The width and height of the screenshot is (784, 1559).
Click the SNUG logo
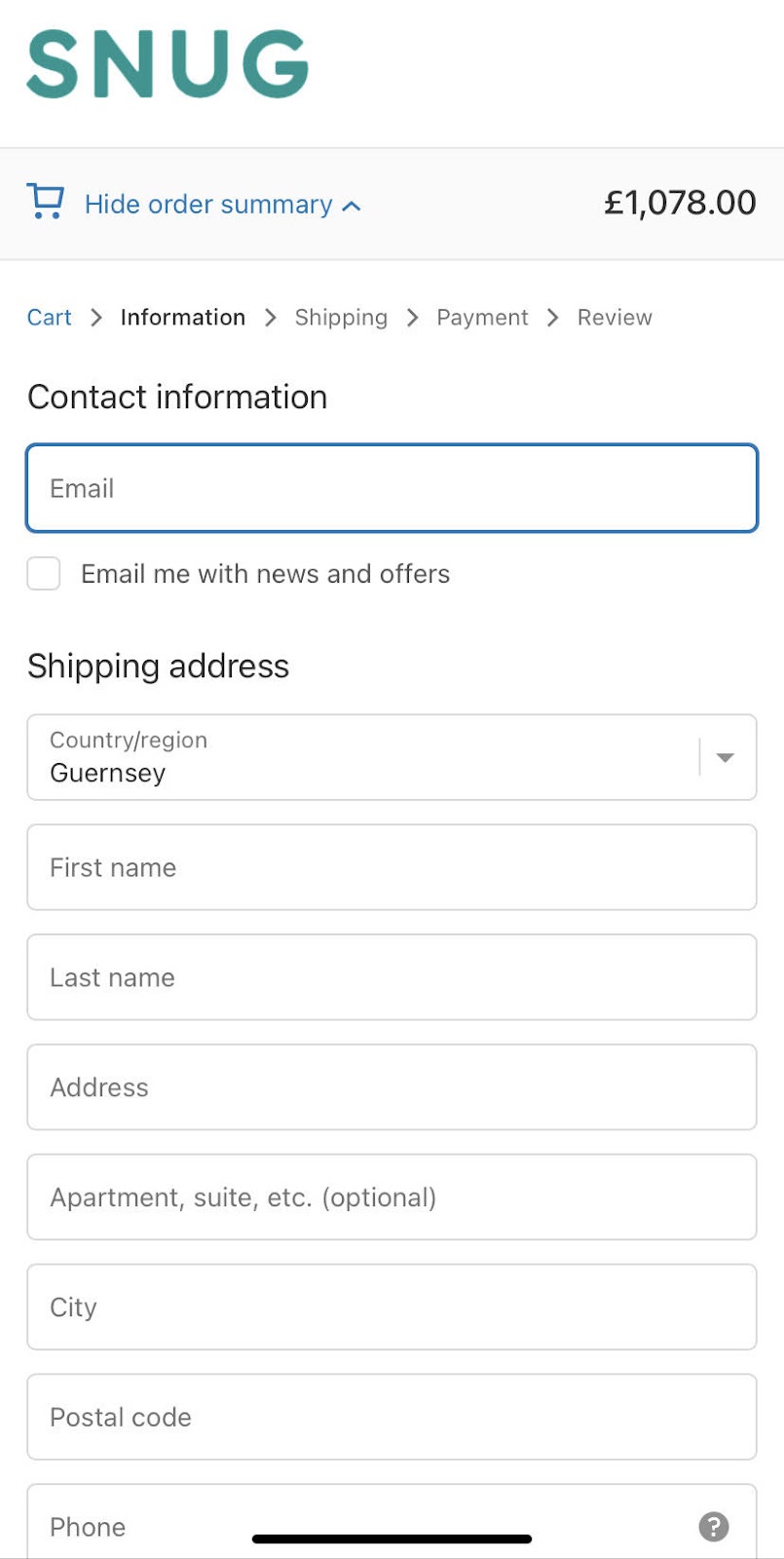[167, 65]
